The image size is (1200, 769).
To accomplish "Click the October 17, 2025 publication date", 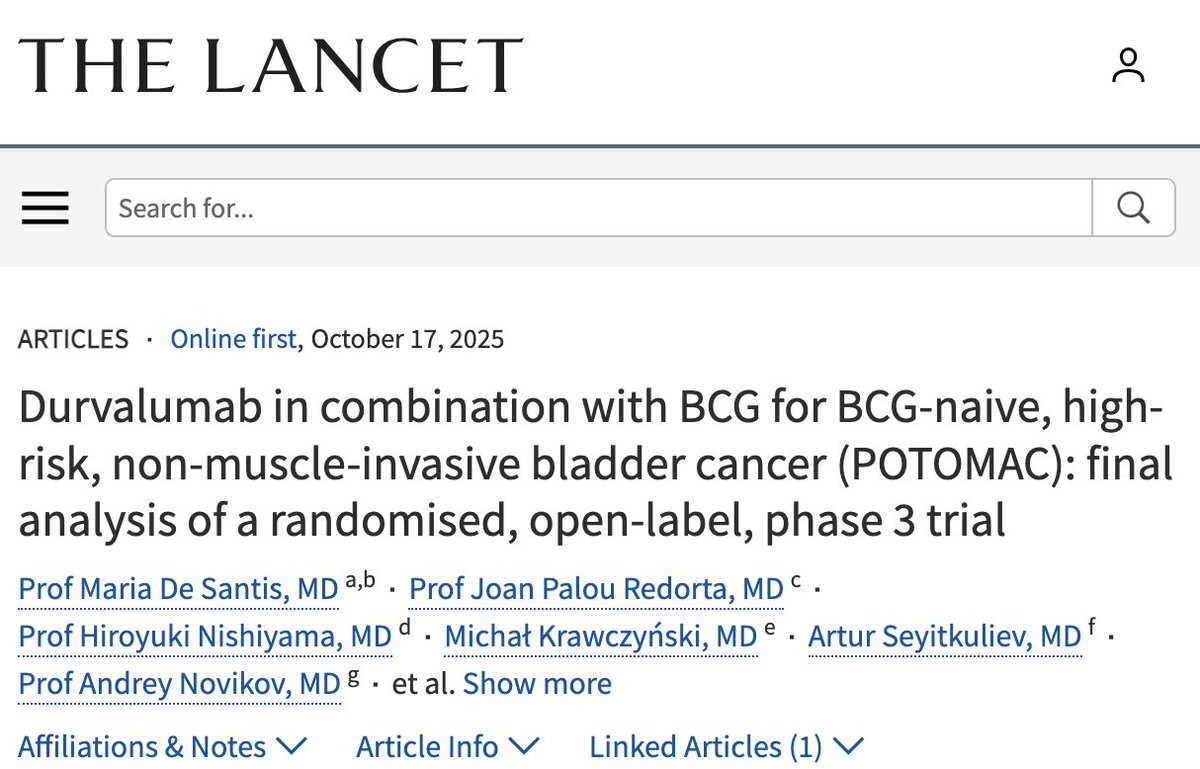I will [x=407, y=339].
